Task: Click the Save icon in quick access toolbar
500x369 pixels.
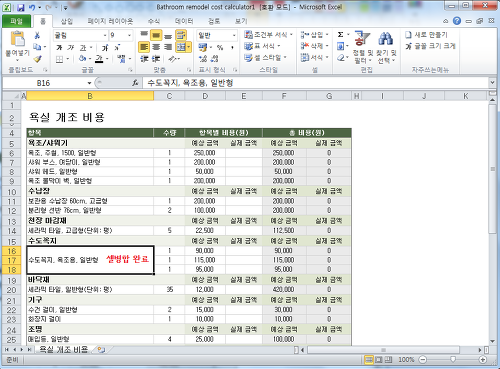Action: click(x=21, y=7)
